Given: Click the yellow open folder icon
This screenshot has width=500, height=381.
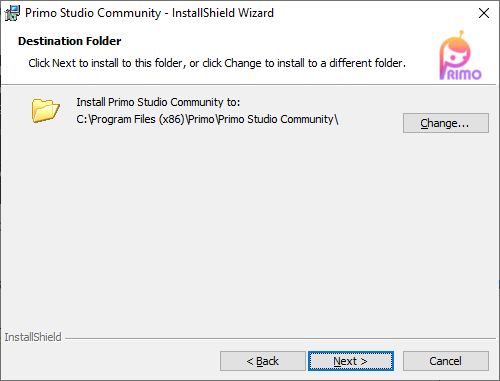Looking at the screenshot, I should 46,110.
